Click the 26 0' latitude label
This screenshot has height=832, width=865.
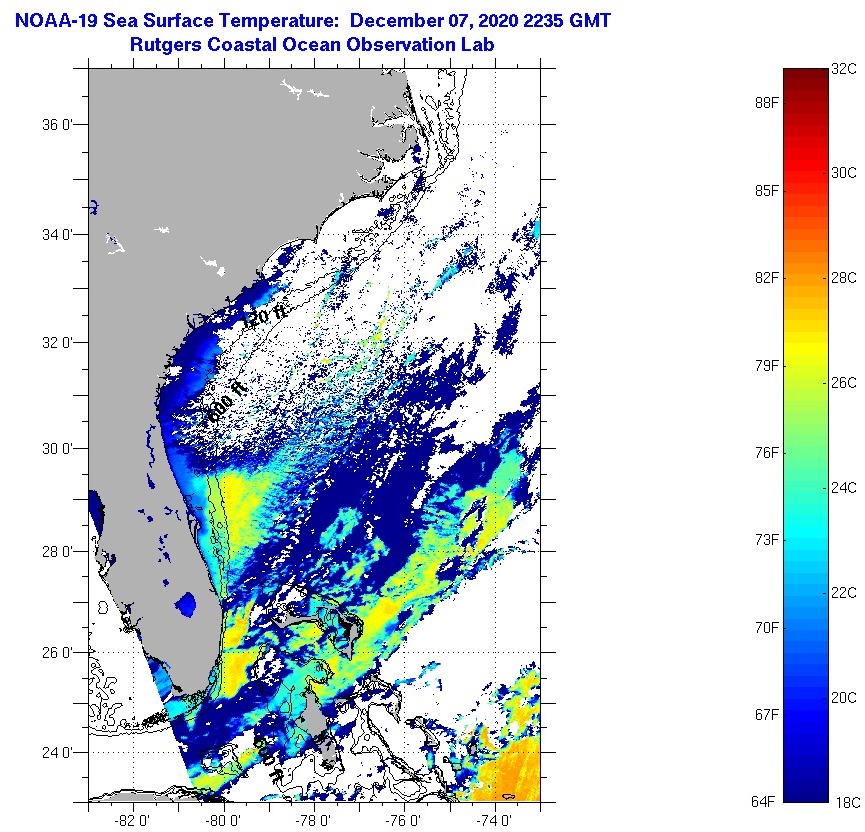pos(57,653)
